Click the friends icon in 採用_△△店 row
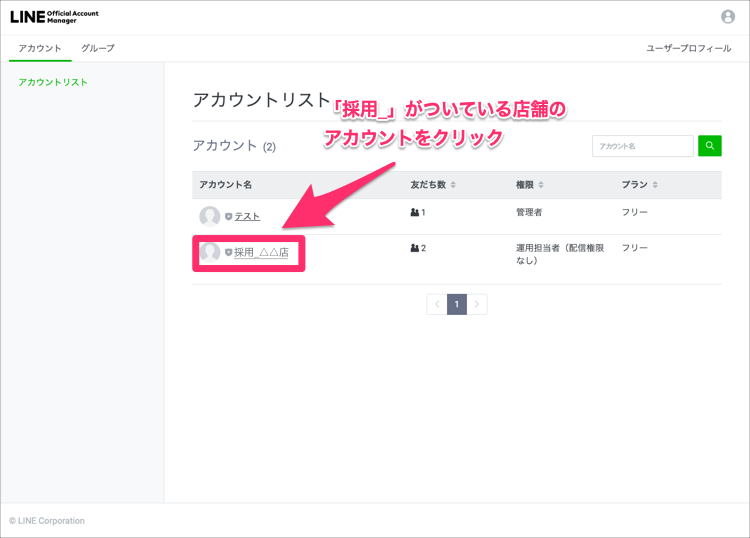 [x=415, y=248]
